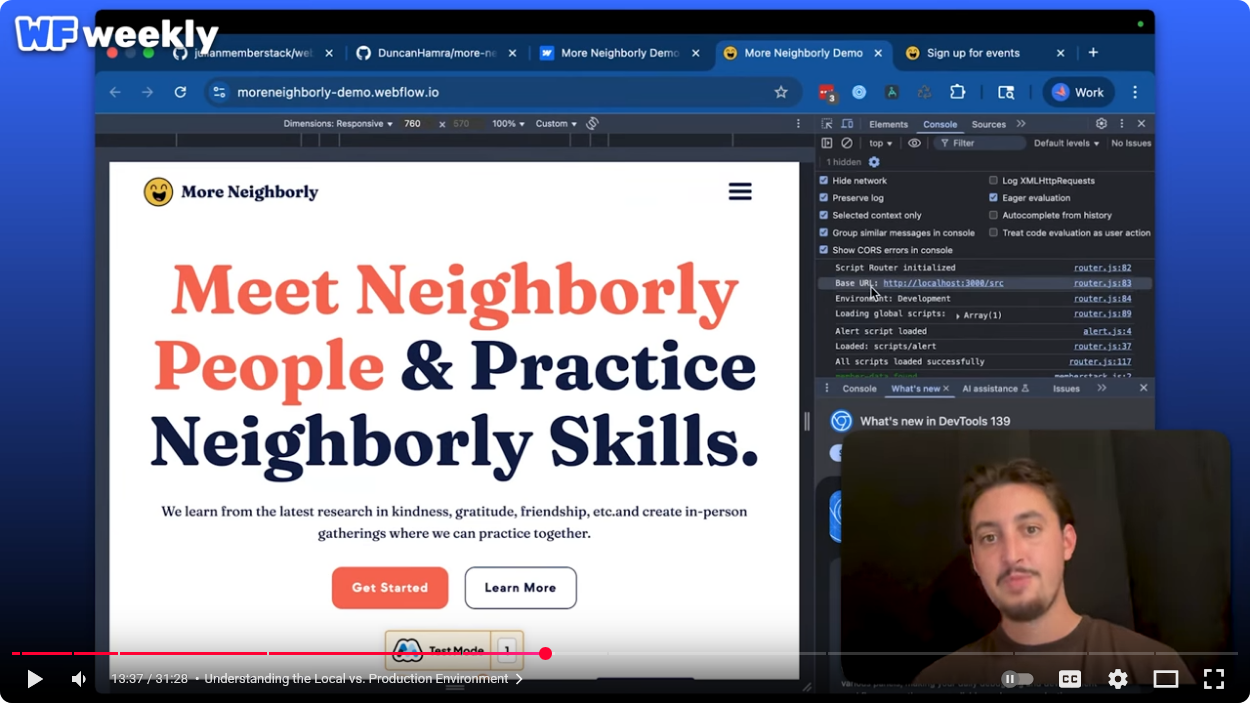Open Dimensions: Responsive dropdown
The image size is (1250, 703).
tap(338, 124)
